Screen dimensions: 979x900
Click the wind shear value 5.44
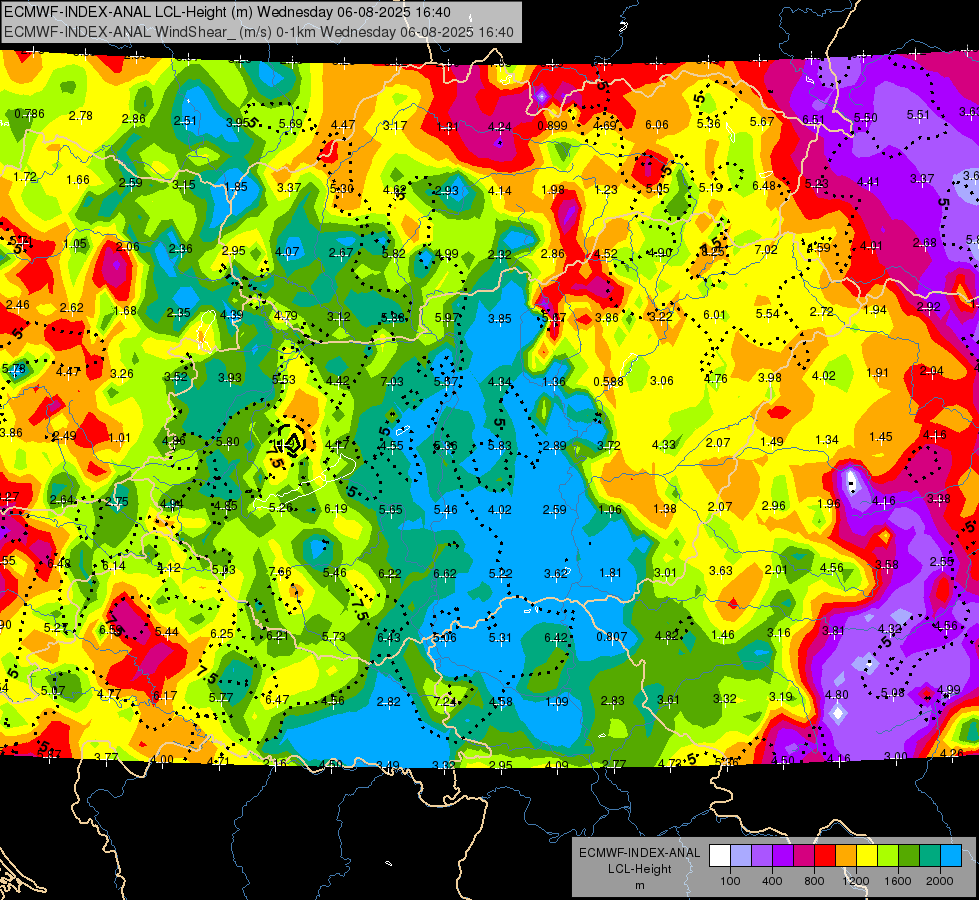click(167, 631)
